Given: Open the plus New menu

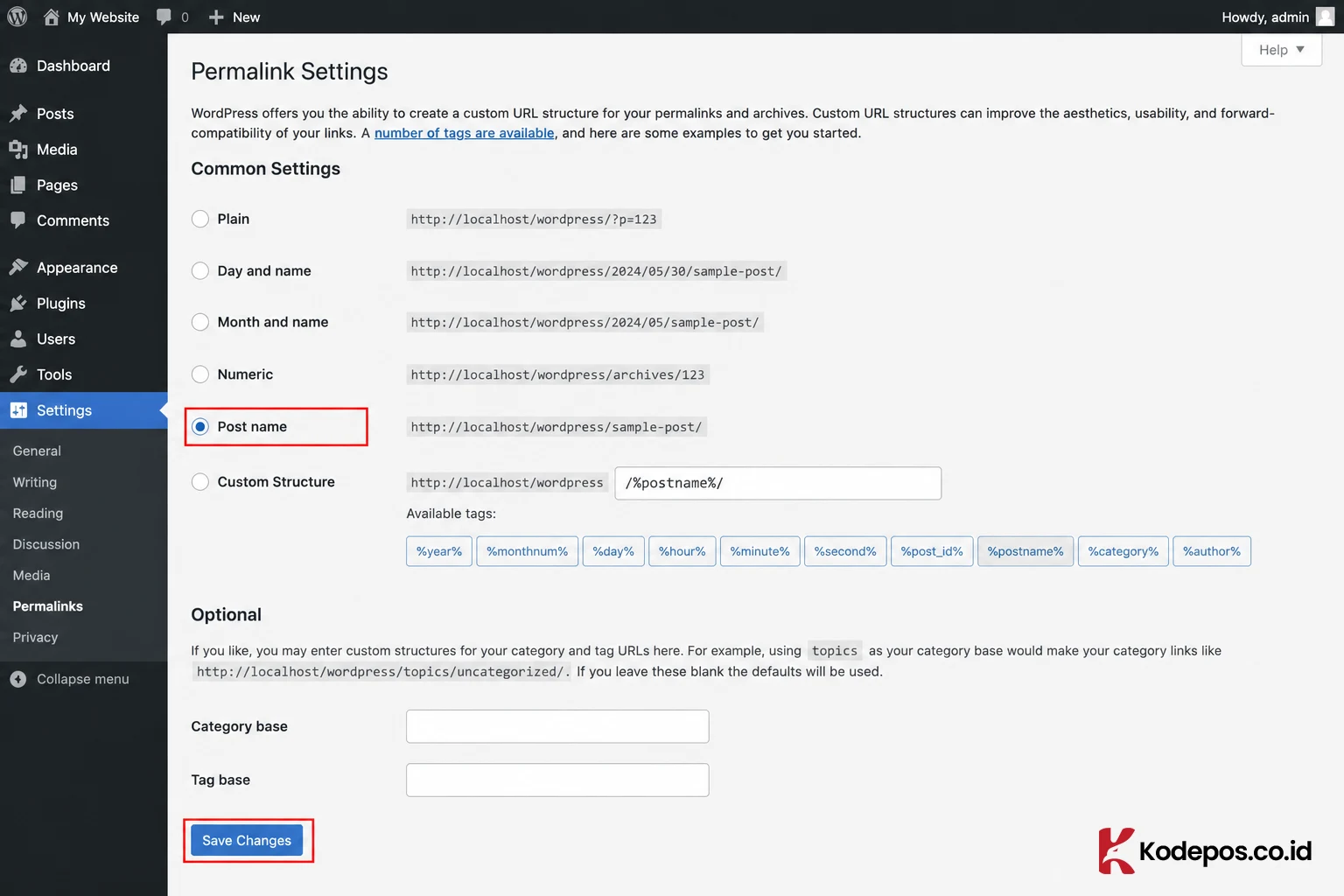Looking at the screenshot, I should [x=234, y=17].
